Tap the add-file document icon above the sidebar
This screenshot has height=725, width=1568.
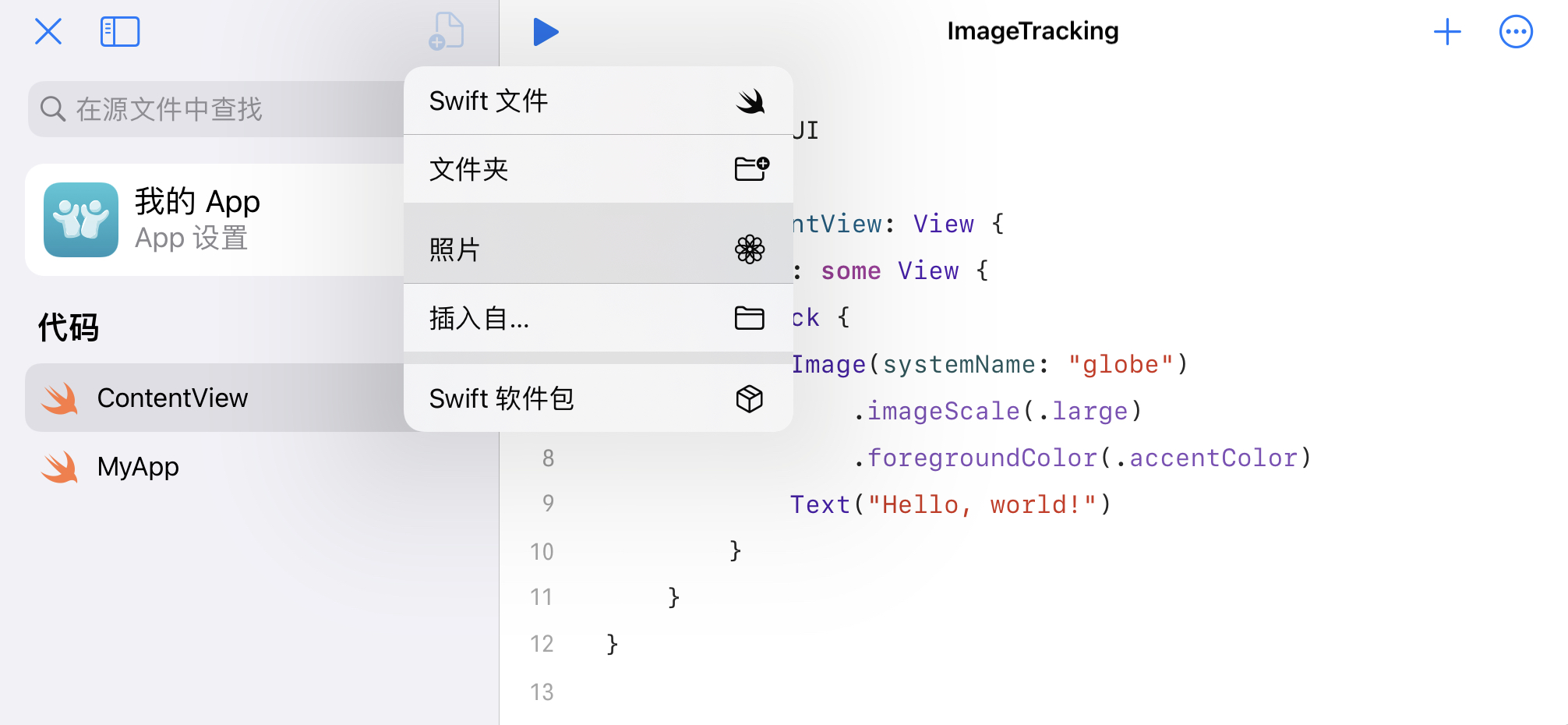447,31
